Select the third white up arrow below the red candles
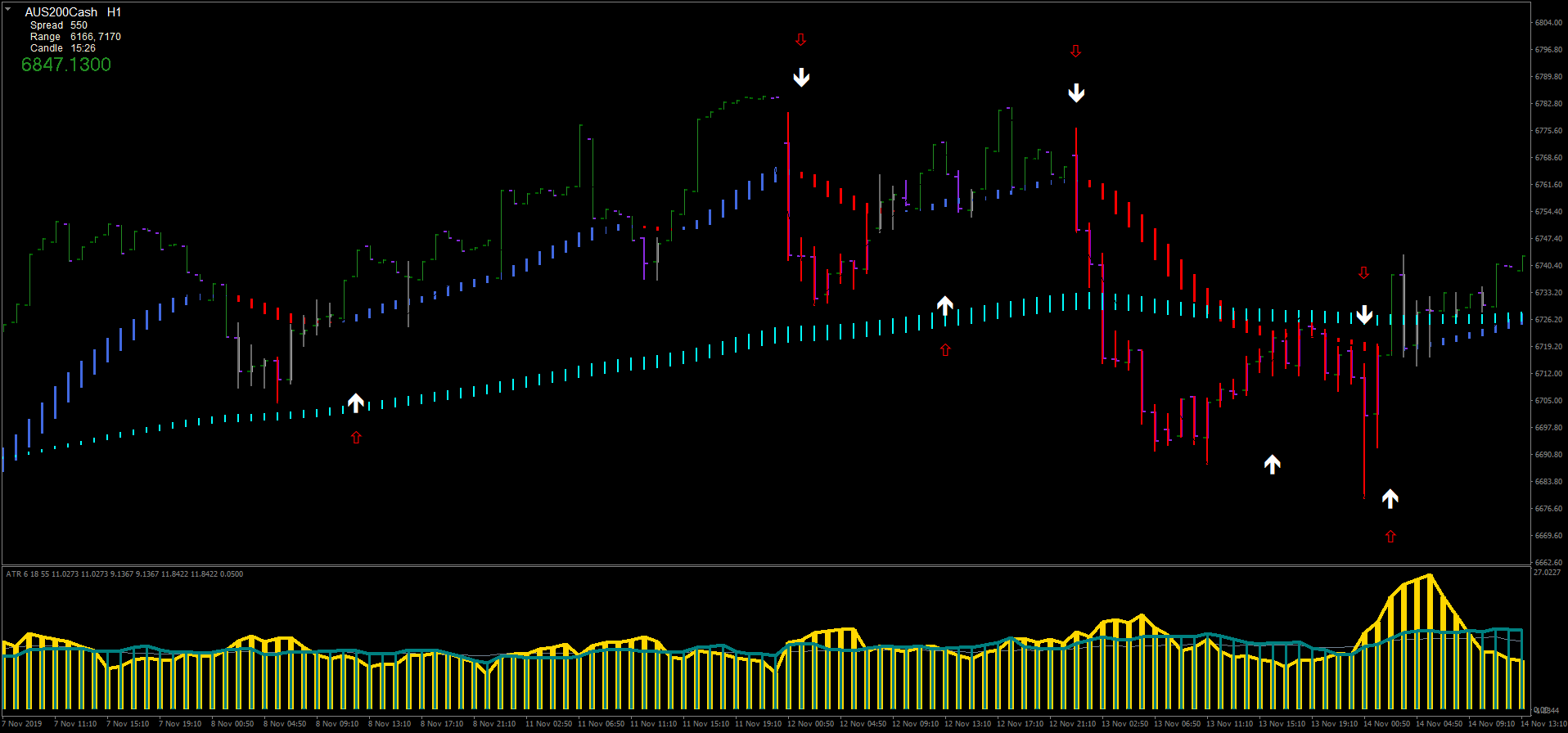Image resolution: width=1568 pixels, height=733 pixels. coord(1272,465)
